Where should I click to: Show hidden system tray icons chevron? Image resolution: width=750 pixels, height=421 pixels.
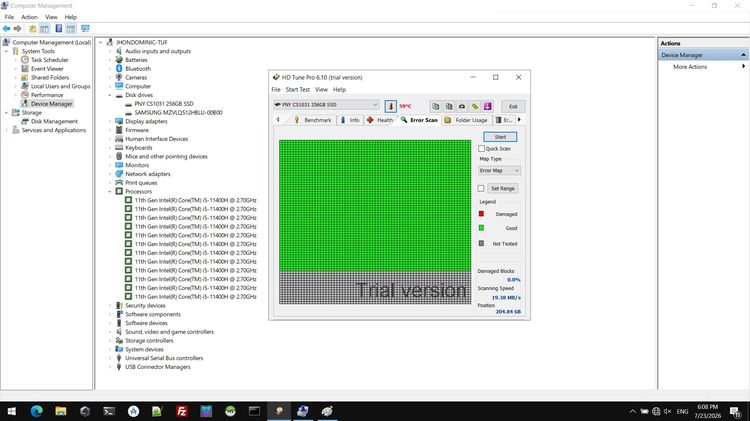pyautogui.click(x=632, y=411)
